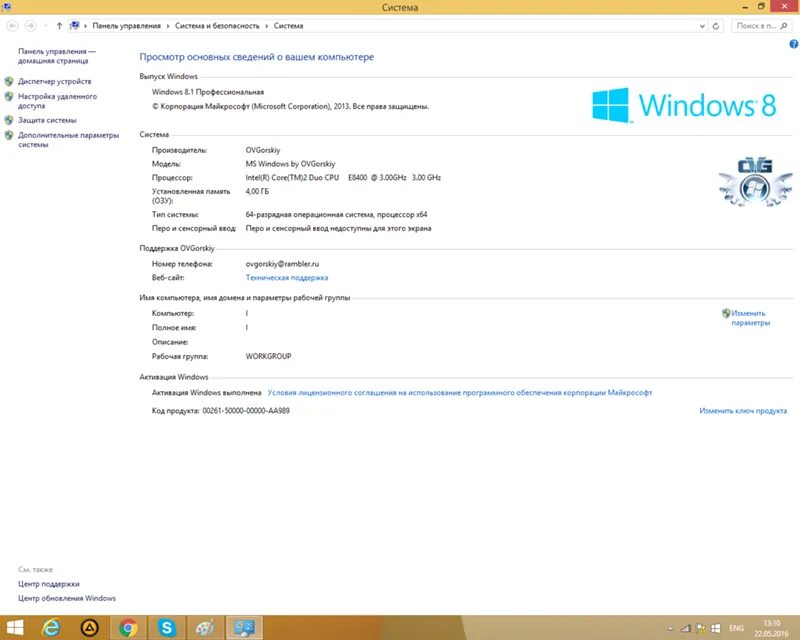Image resolution: width=800 pixels, height=640 pixels.
Task: Click the Система breadcrumb
Action: point(288,26)
